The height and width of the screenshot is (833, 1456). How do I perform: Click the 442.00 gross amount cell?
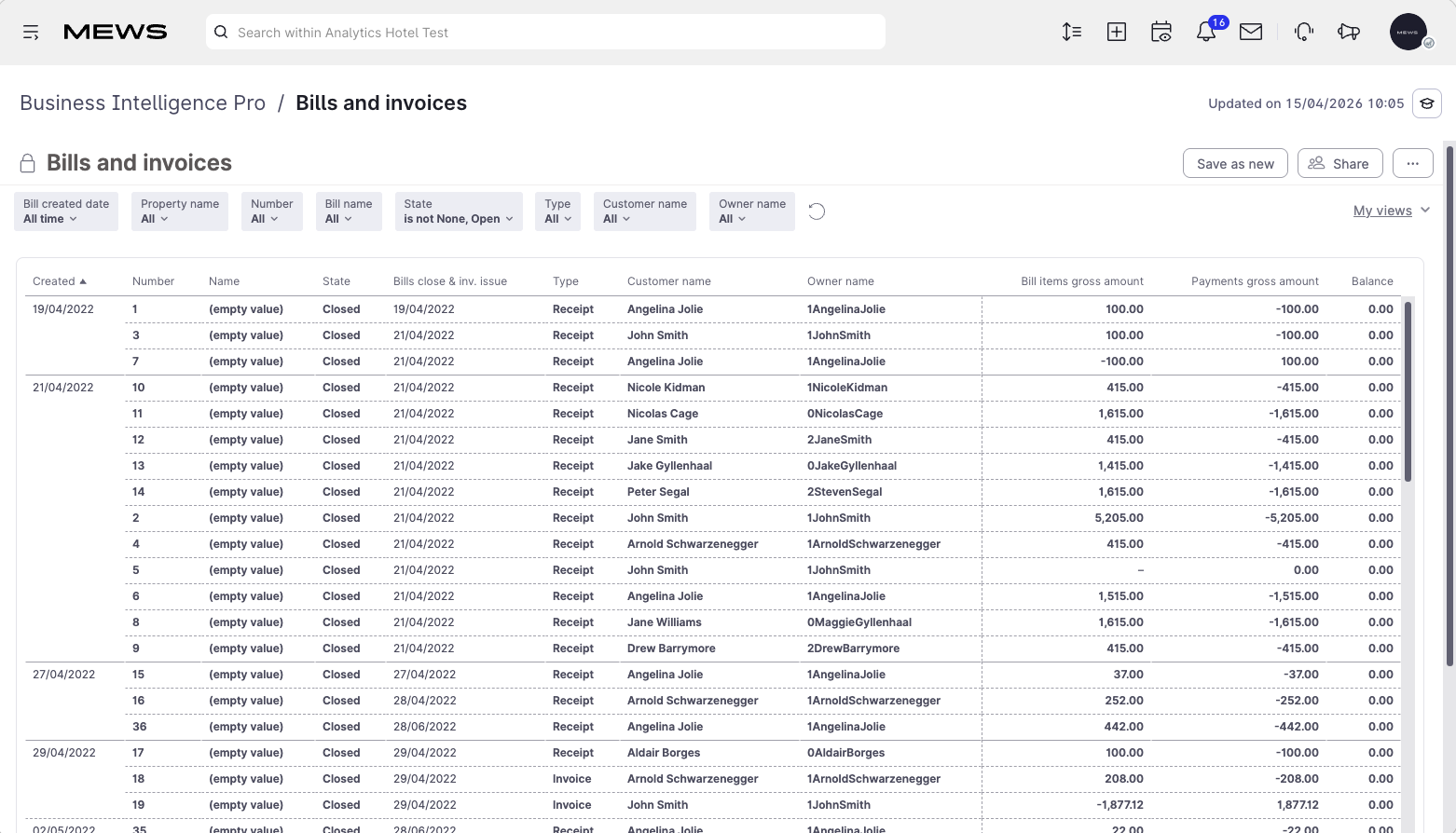(x=1124, y=727)
